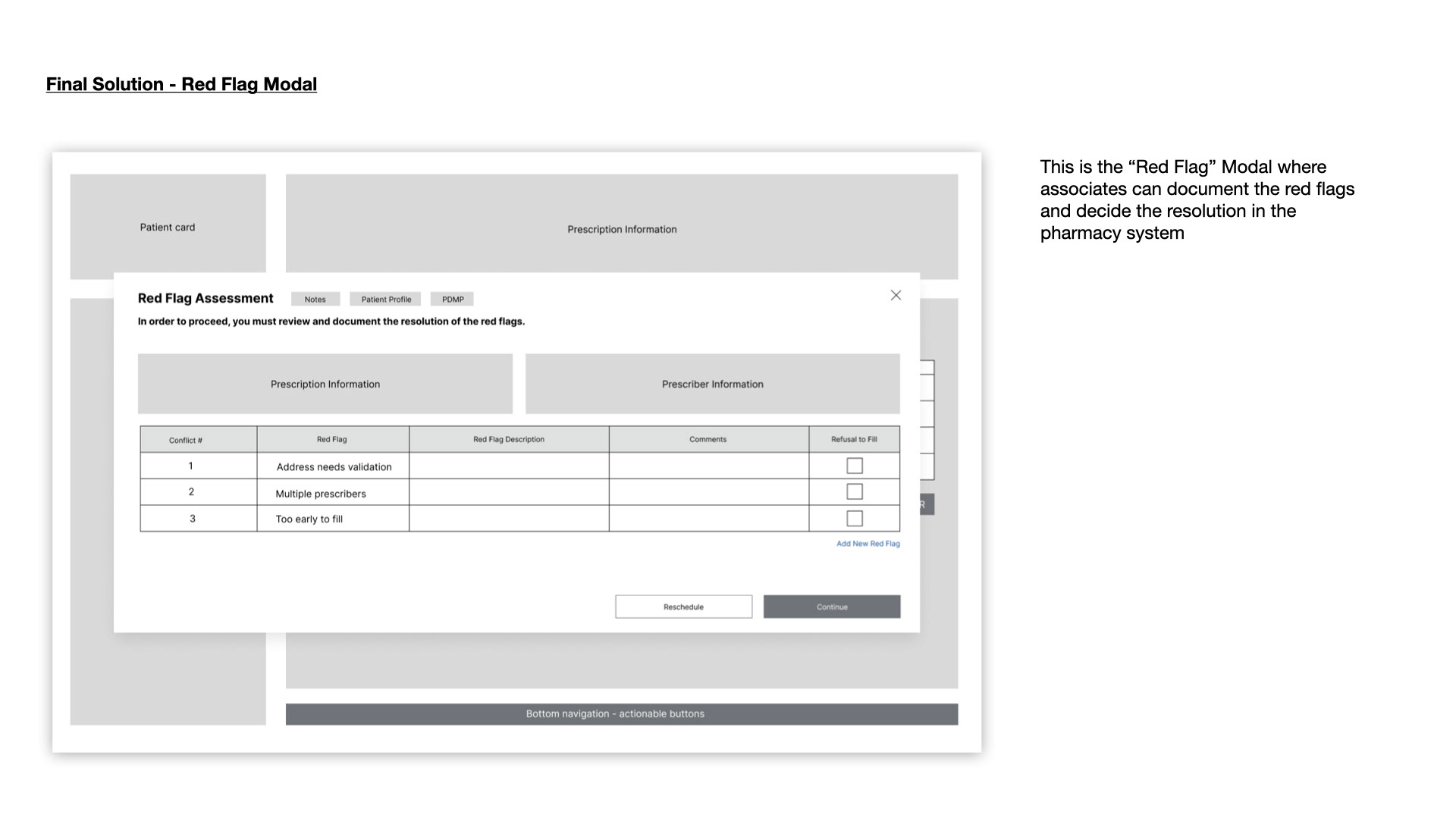
Task: Close the Red Flag Assessment modal
Action: (896, 296)
